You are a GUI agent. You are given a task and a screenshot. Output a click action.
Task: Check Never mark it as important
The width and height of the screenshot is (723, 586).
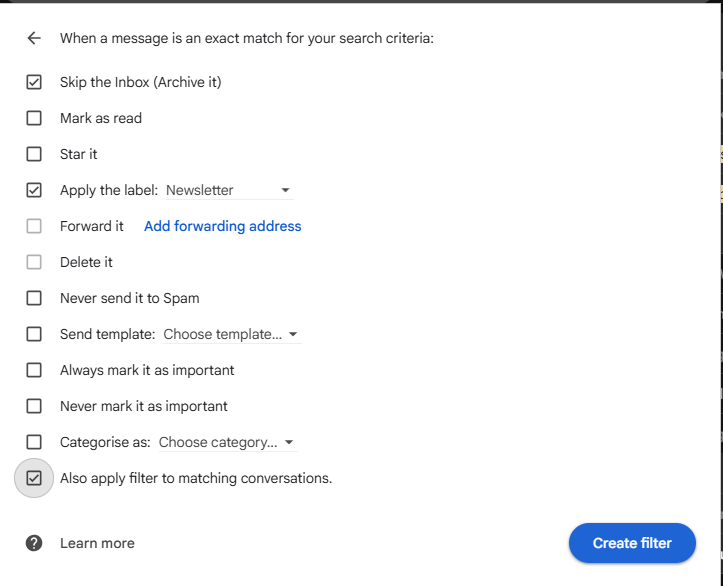point(34,406)
